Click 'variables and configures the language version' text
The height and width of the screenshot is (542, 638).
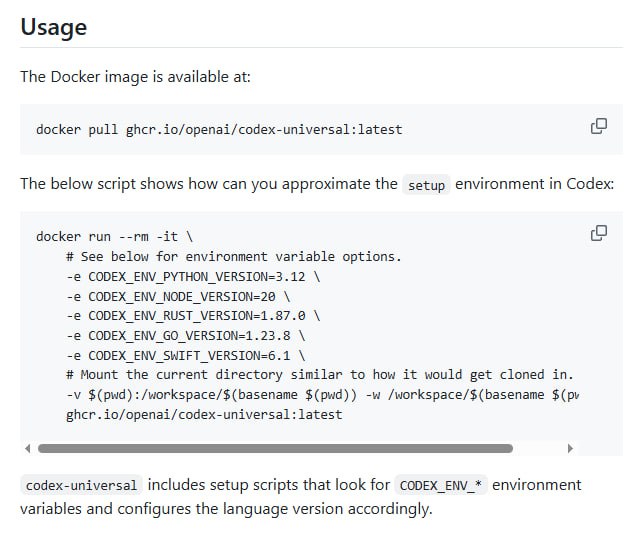(x=226, y=509)
